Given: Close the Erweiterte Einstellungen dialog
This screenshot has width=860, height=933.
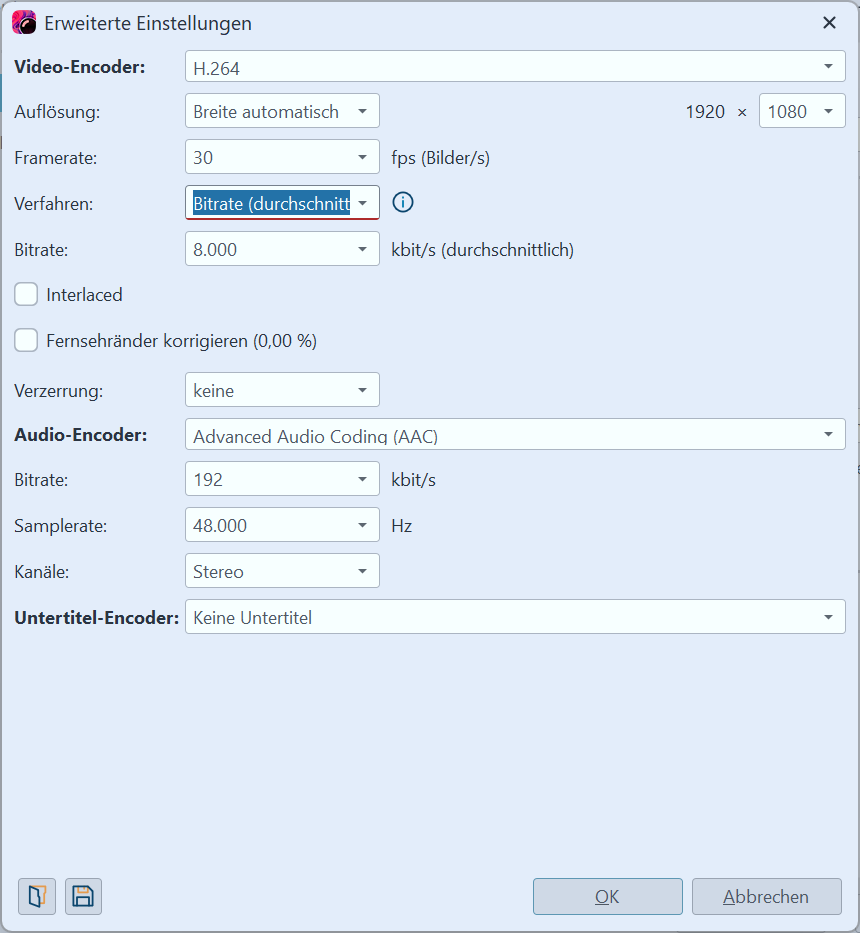Looking at the screenshot, I should (829, 23).
